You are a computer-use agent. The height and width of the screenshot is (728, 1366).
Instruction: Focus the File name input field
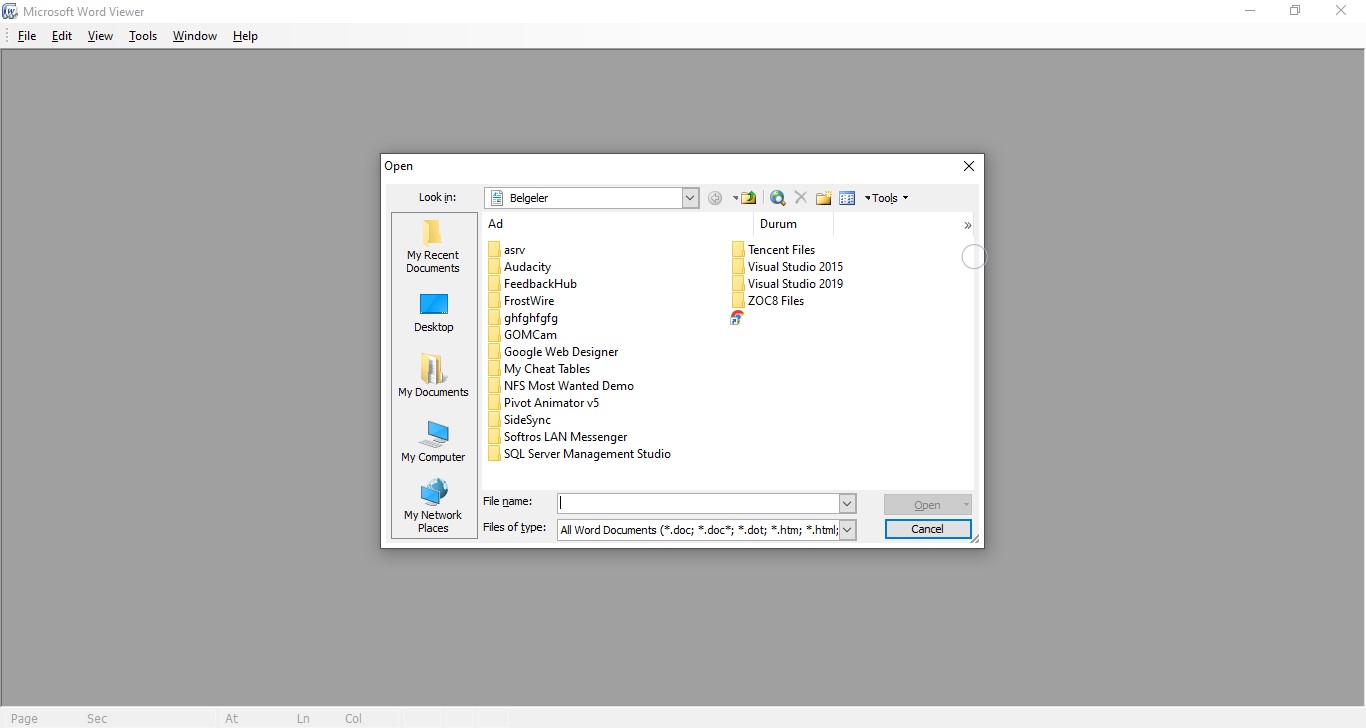click(x=698, y=504)
